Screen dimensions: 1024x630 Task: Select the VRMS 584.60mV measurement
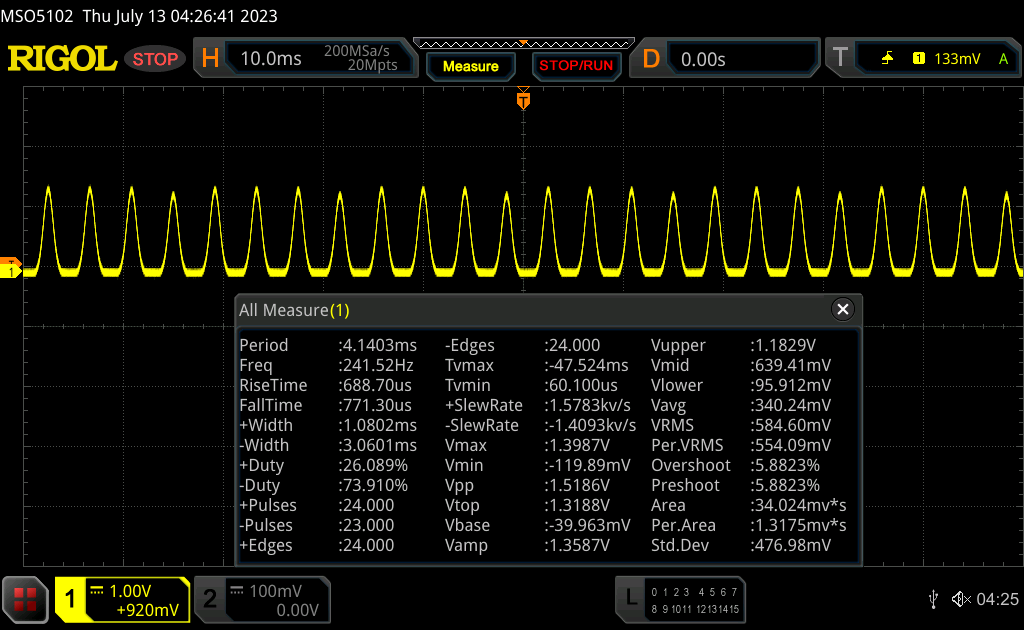(x=741, y=425)
